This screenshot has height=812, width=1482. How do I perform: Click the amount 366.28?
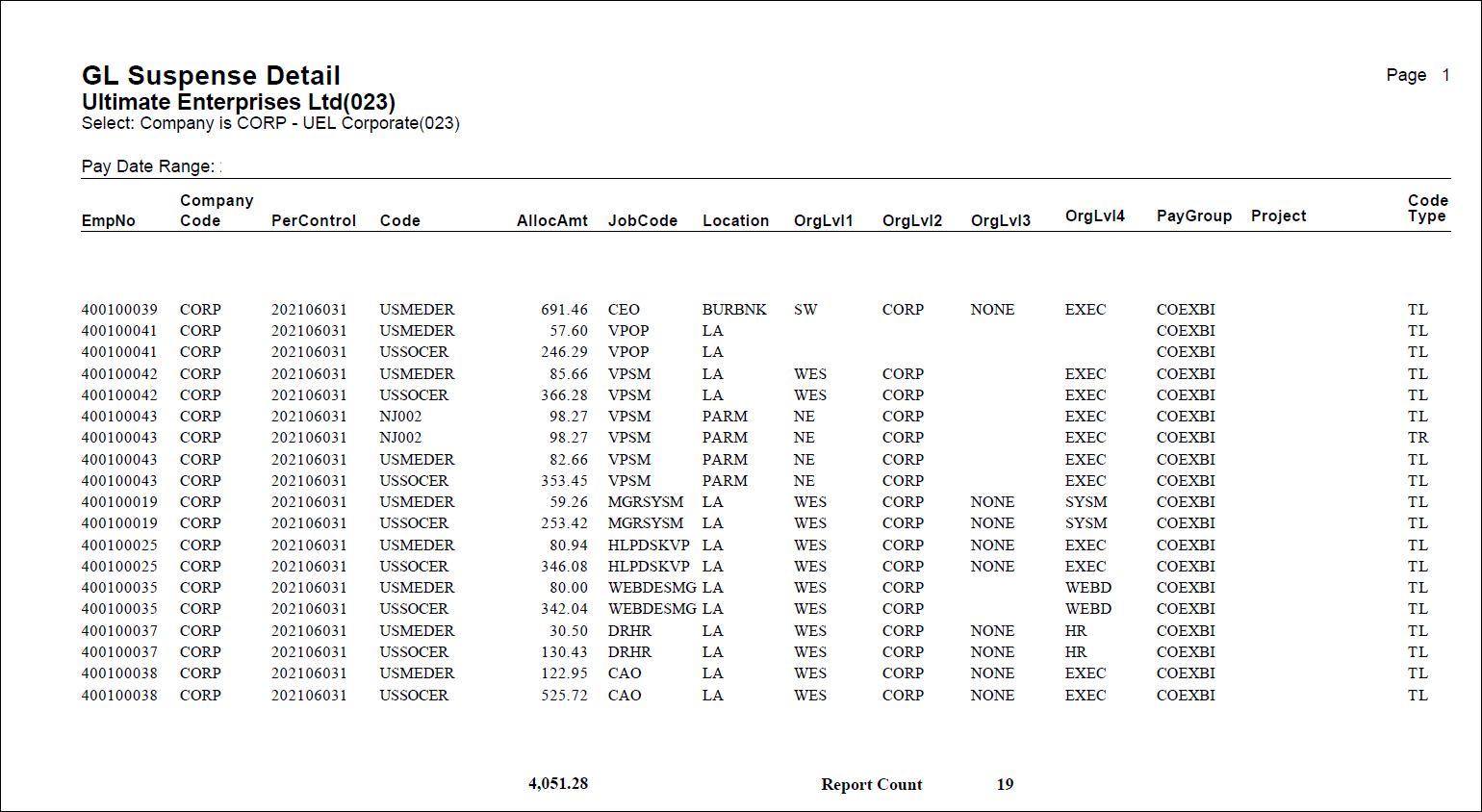pos(564,395)
